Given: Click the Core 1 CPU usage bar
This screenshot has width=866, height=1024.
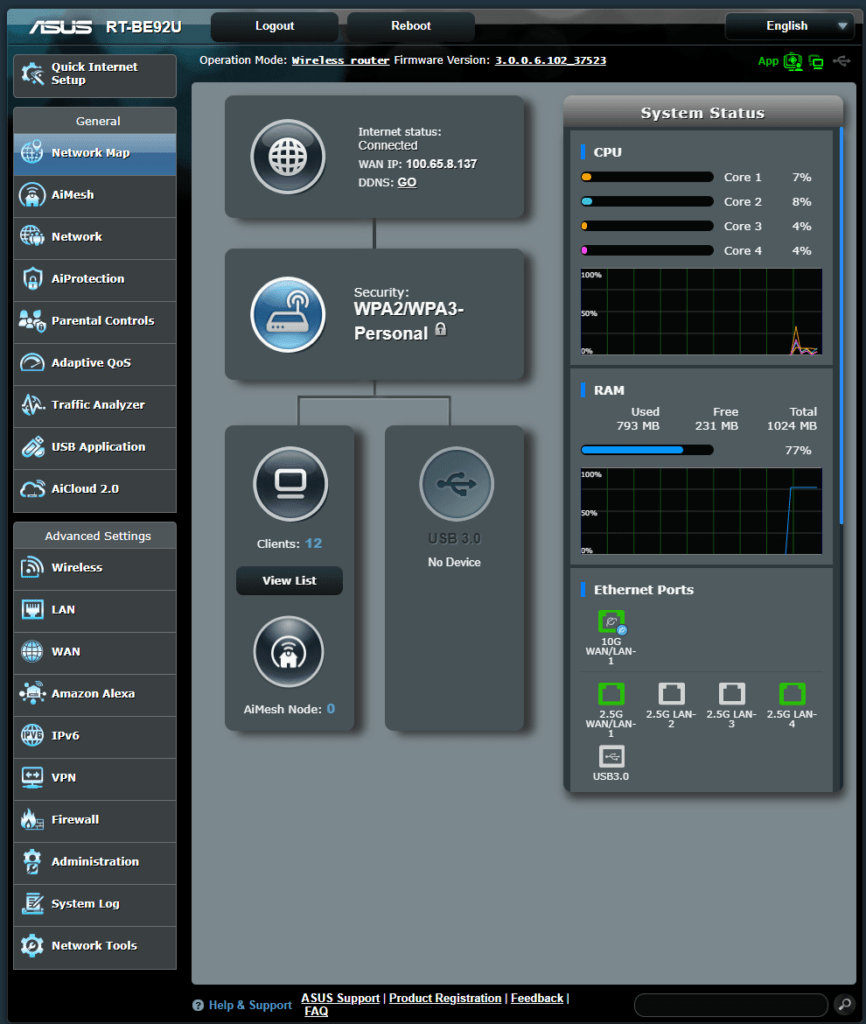Looking at the screenshot, I should pyautogui.click(x=647, y=177).
